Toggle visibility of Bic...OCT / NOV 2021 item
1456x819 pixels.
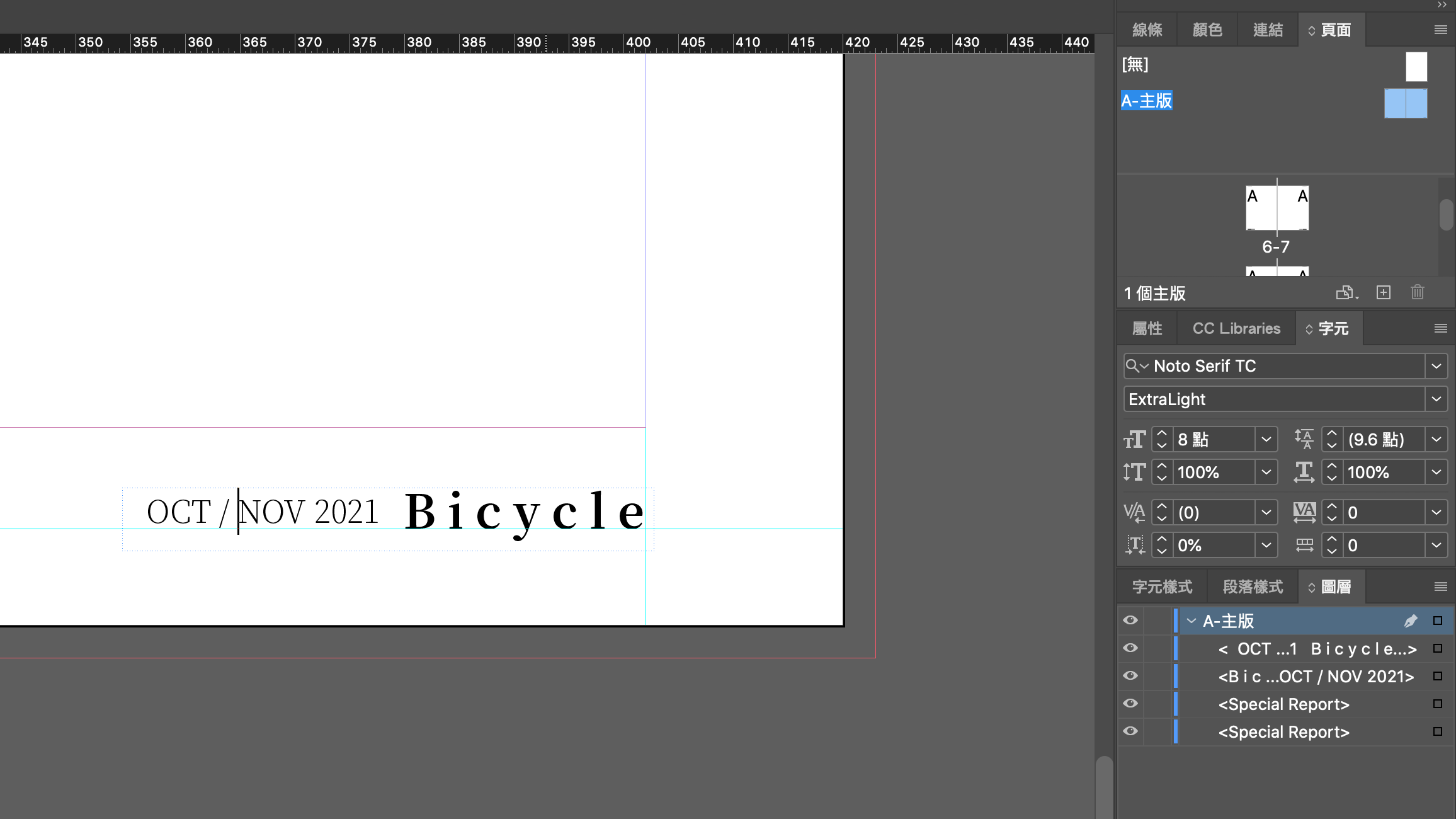click(x=1130, y=676)
